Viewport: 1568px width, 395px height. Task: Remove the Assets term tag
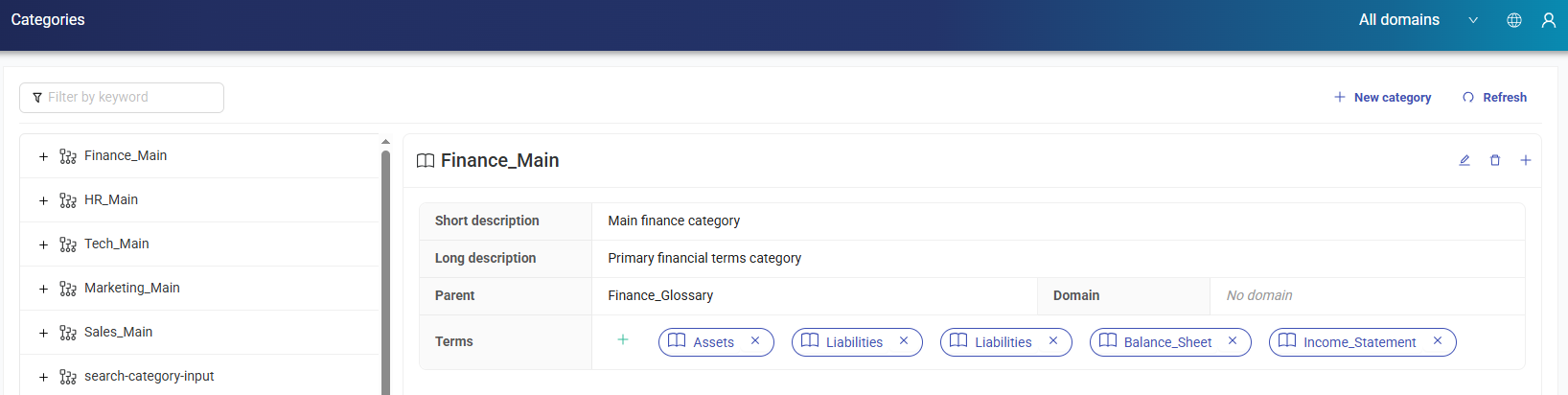[755, 341]
